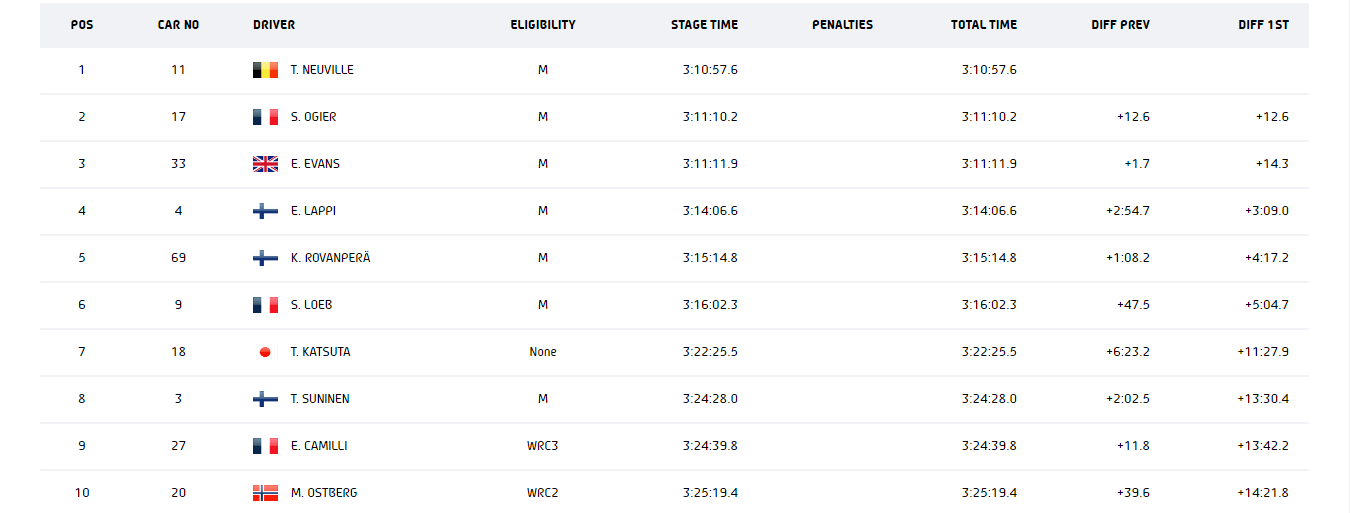Click the Finnish flag beside K. Rovanperä

coord(265,258)
